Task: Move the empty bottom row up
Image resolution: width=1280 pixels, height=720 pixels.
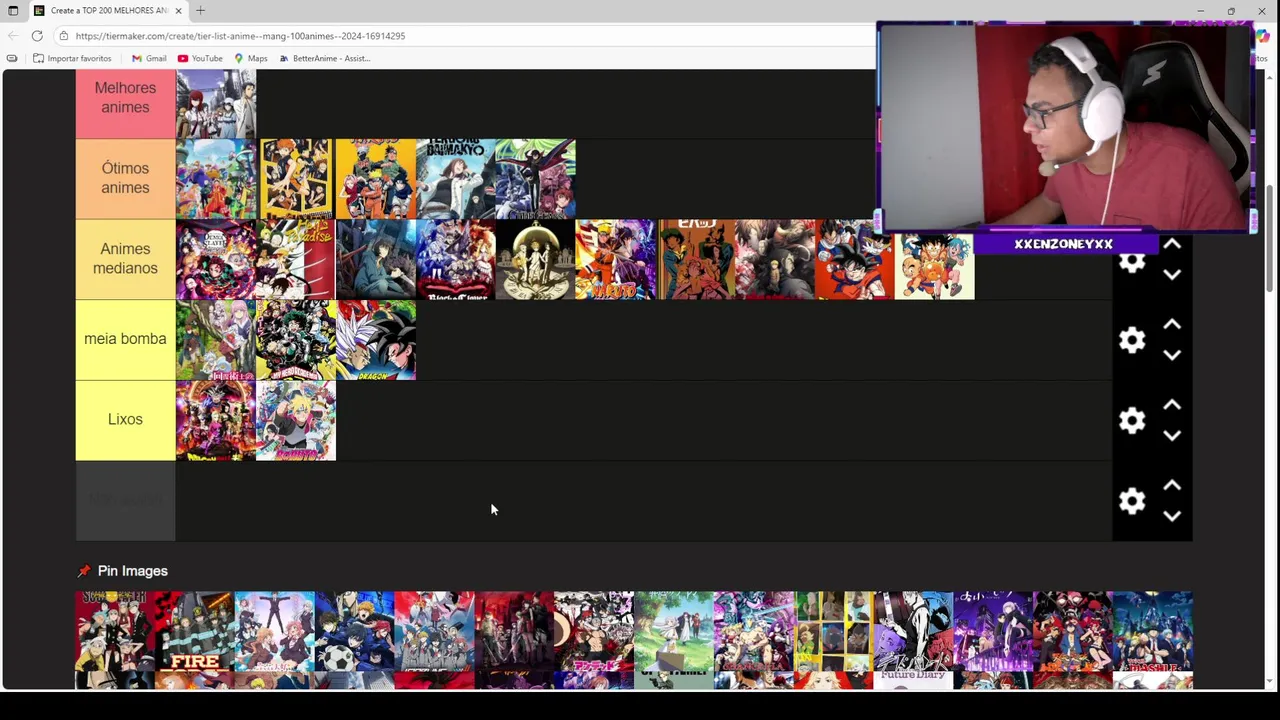Action: pos(1172,486)
